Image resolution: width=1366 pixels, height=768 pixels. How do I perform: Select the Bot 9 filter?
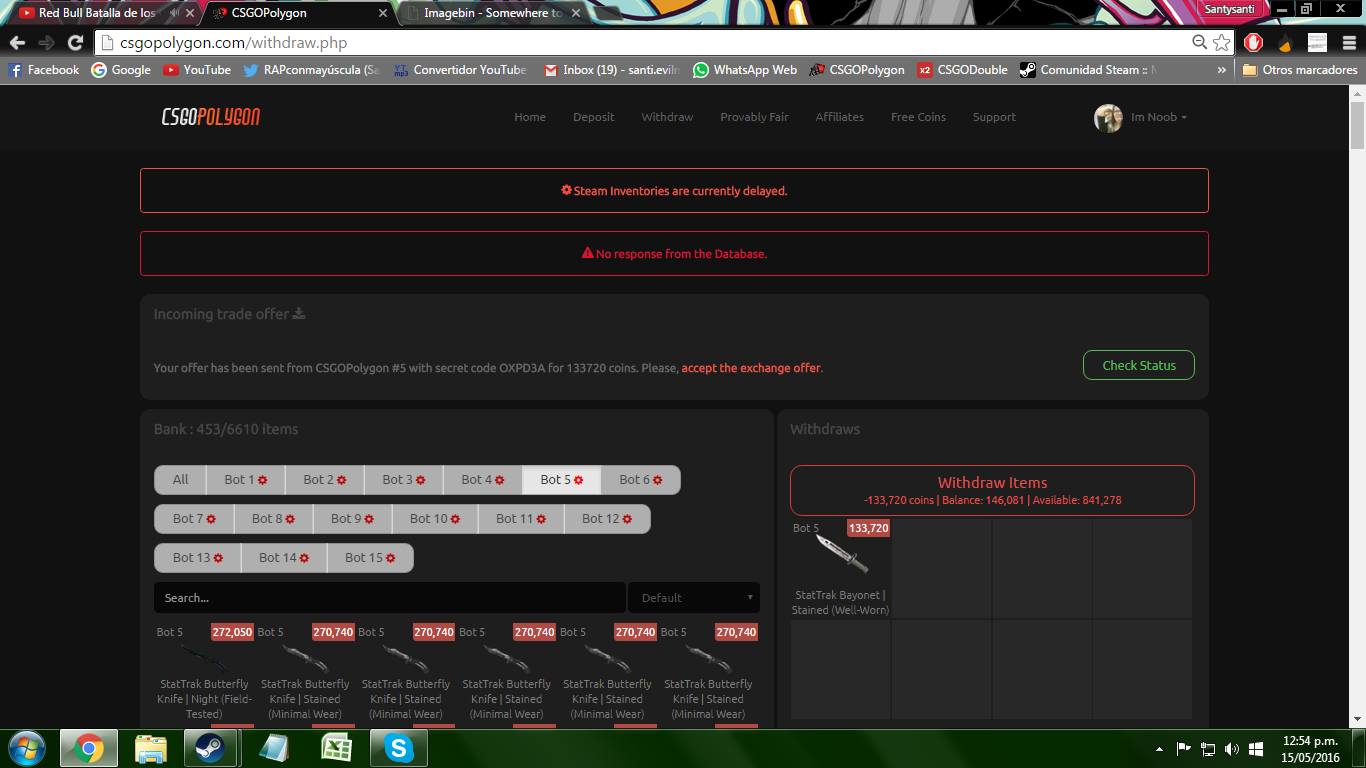[353, 519]
